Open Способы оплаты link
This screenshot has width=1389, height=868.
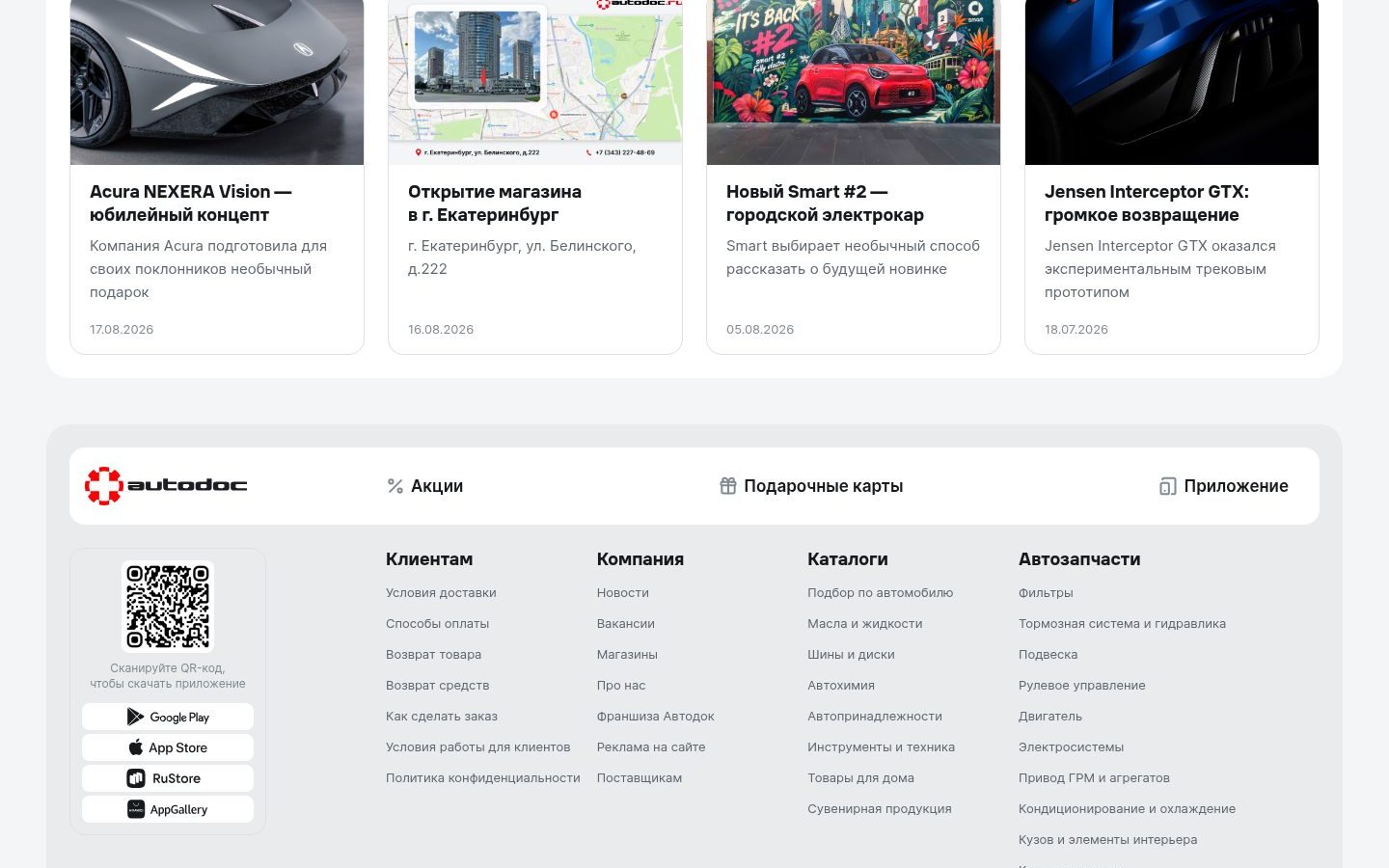click(437, 624)
